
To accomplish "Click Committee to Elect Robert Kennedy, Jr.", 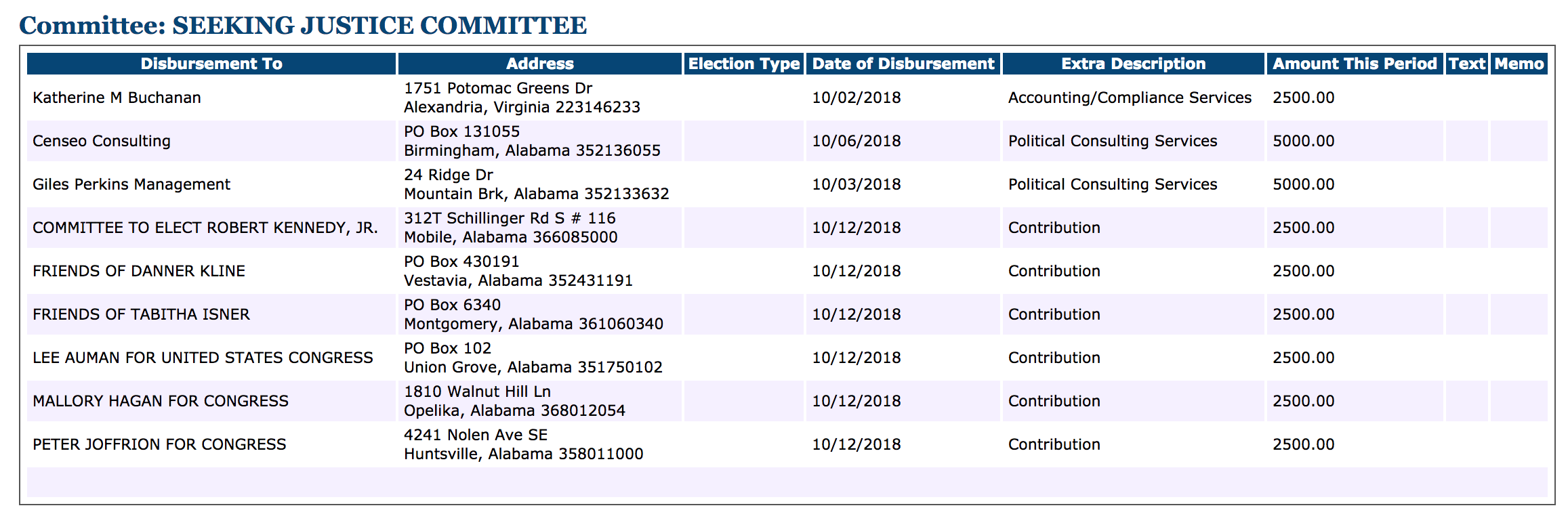I will point(205,228).
